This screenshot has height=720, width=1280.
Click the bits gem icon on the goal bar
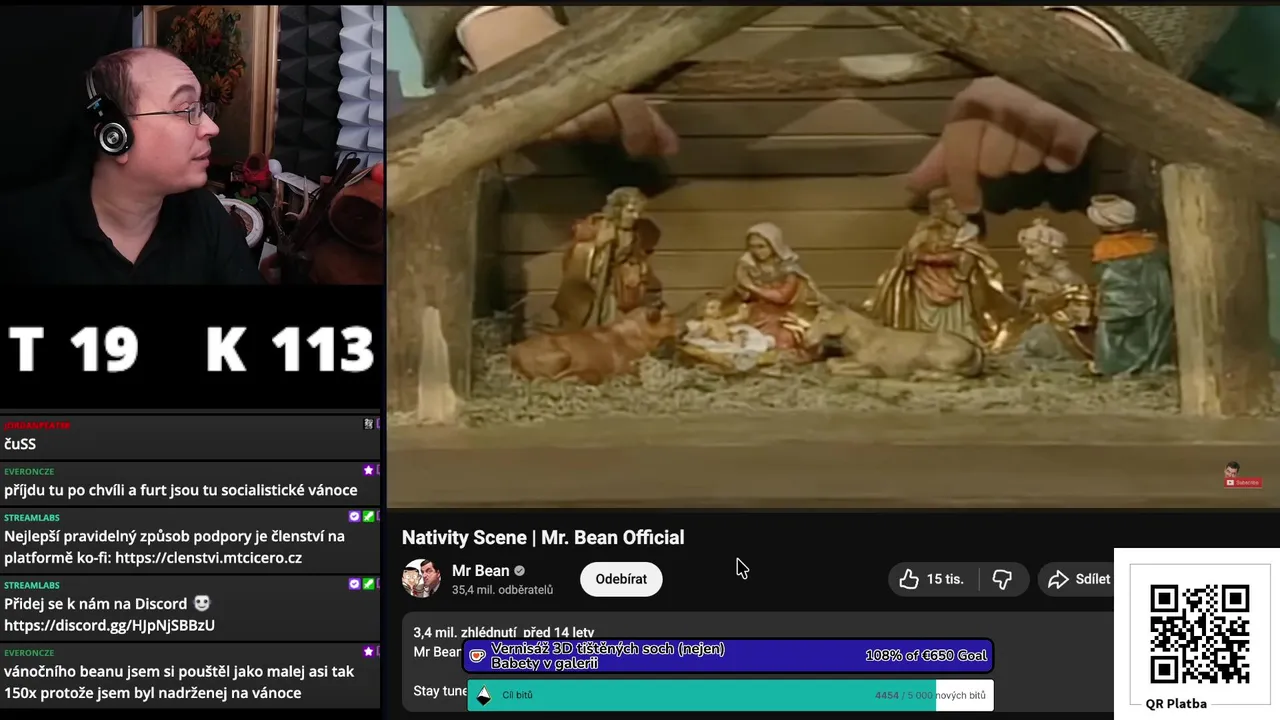tap(484, 695)
